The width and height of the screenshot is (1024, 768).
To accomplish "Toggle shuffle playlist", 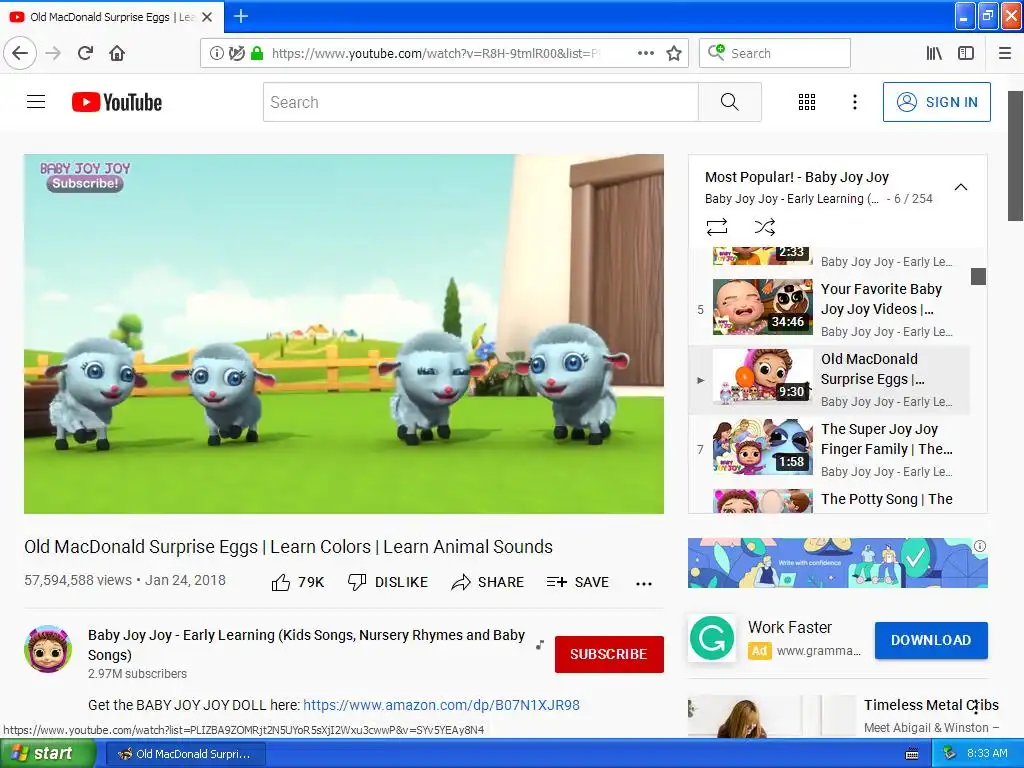I will click(765, 227).
